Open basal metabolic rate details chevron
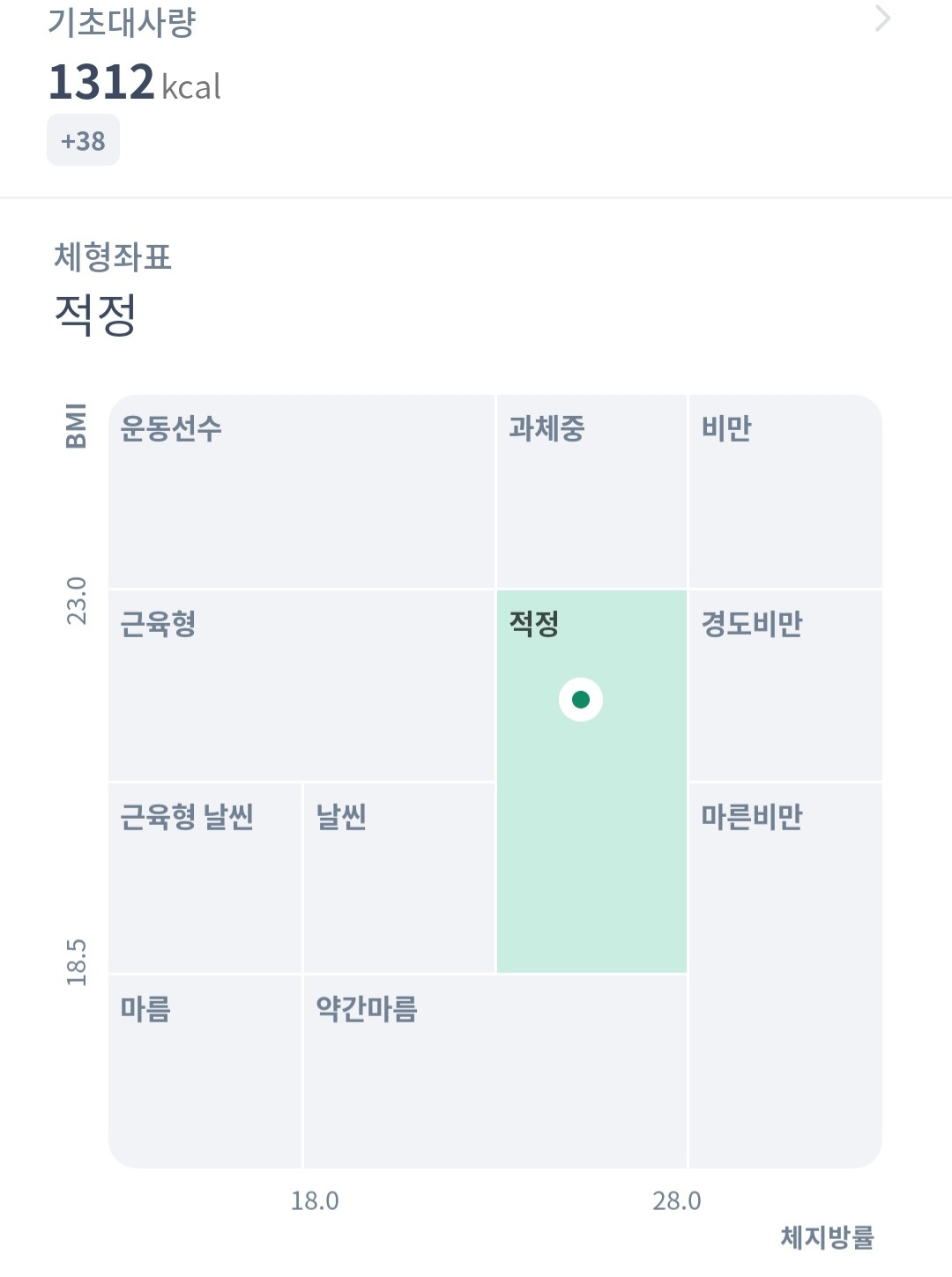 [x=882, y=19]
